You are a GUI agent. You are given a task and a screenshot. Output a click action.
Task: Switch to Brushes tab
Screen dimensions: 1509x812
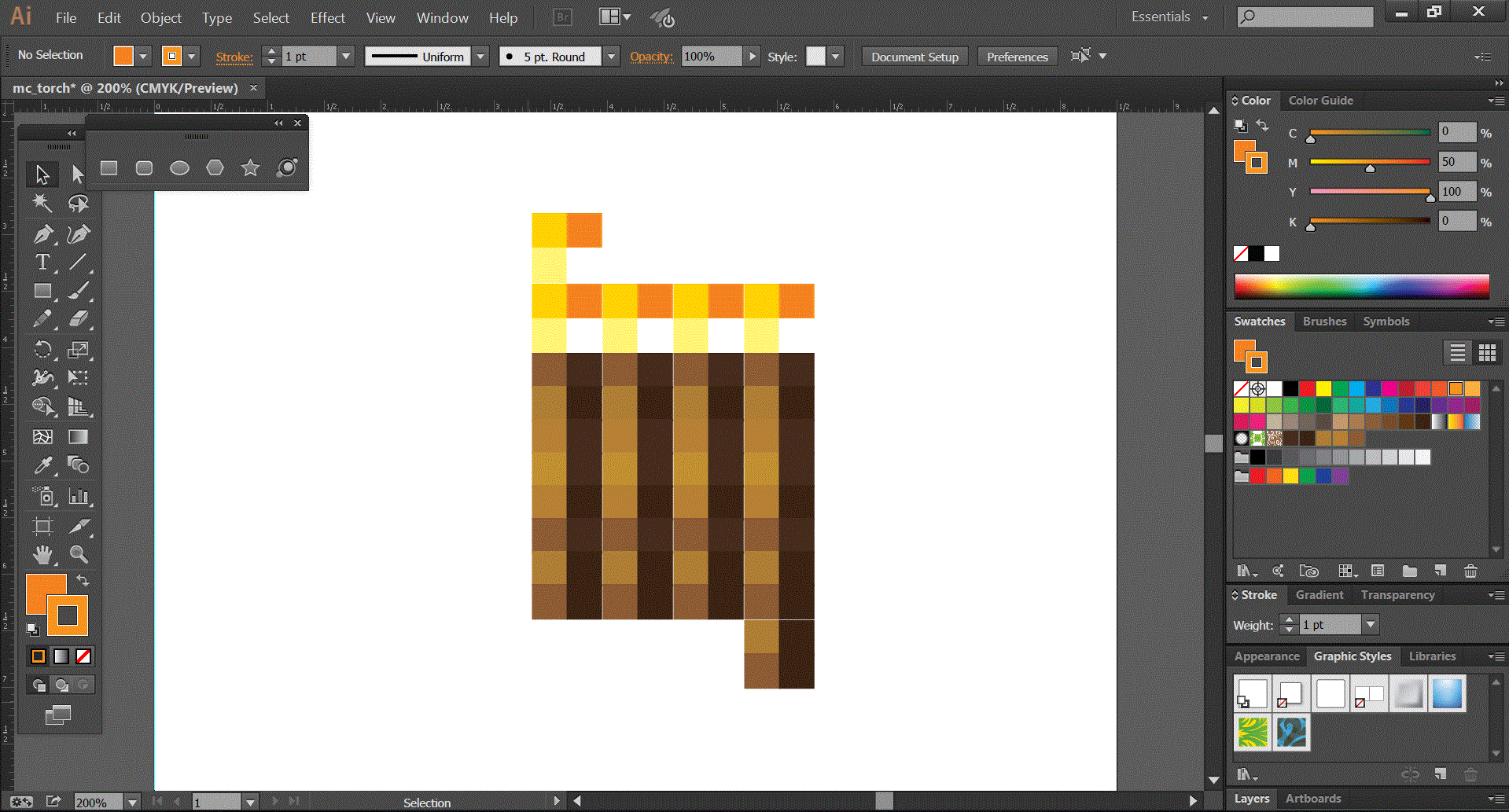point(1324,321)
